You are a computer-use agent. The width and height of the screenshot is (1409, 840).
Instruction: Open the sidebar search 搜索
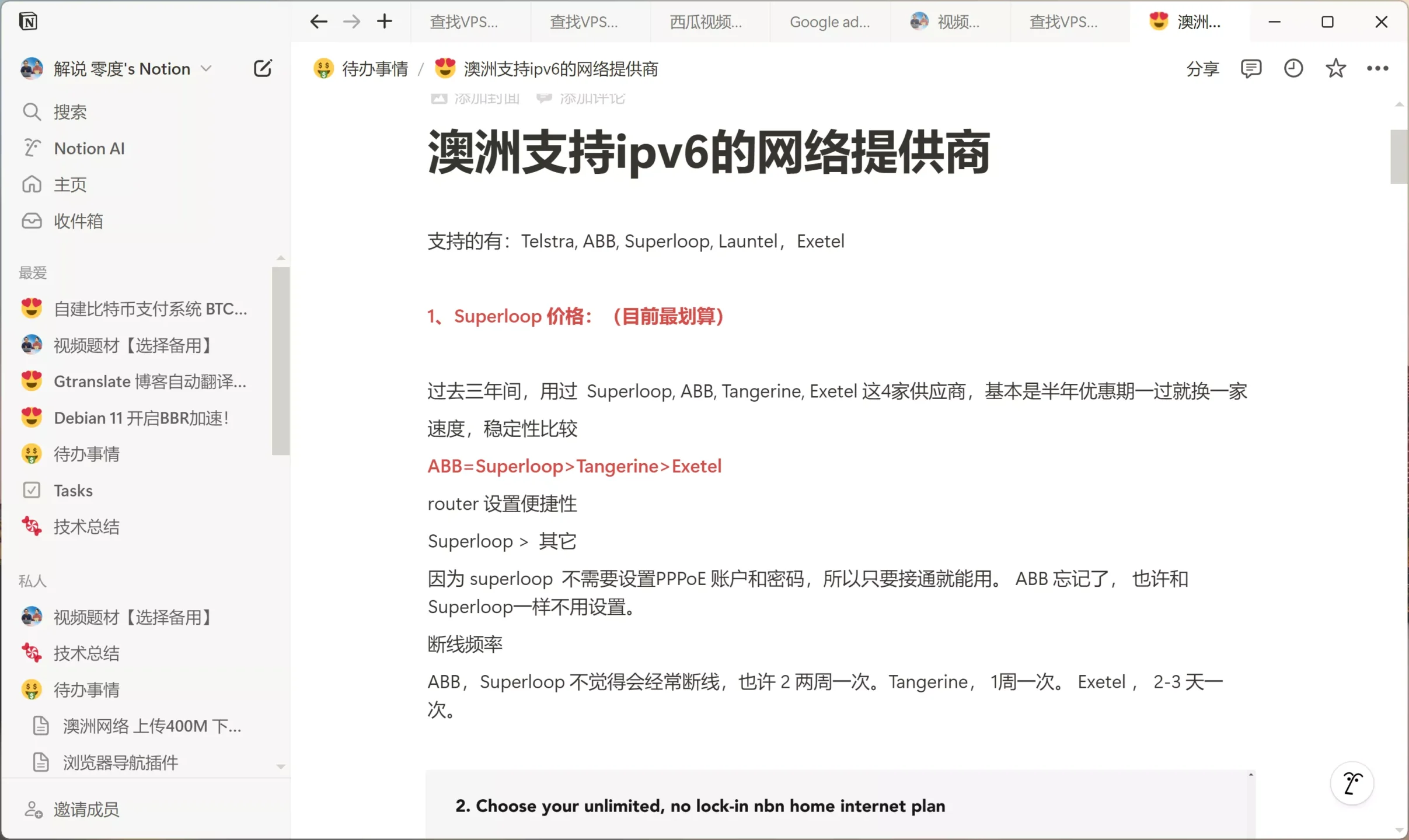click(69, 111)
